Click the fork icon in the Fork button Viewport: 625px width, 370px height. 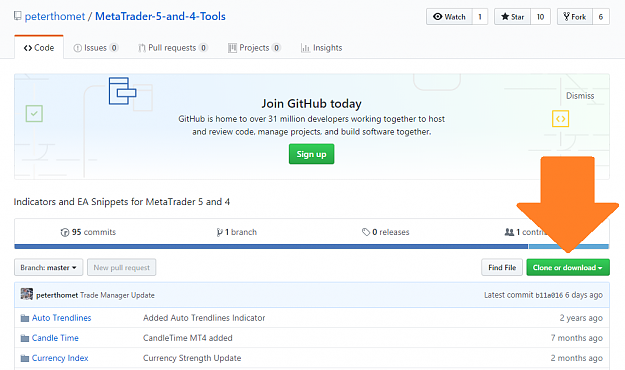pyautogui.click(x=566, y=17)
